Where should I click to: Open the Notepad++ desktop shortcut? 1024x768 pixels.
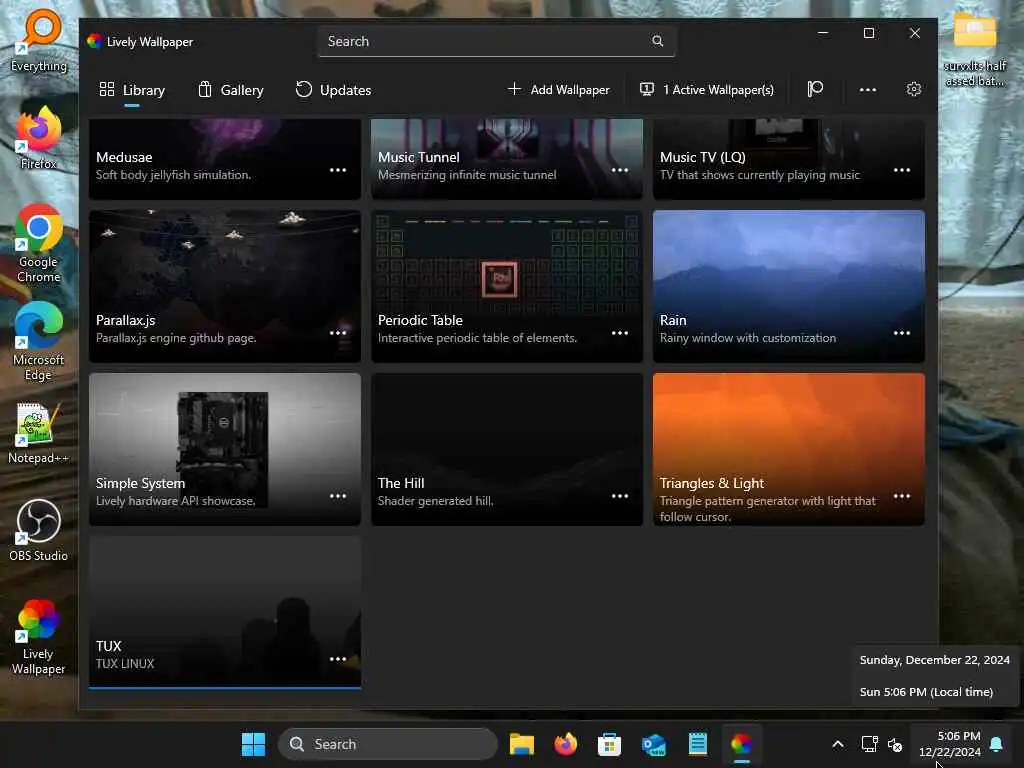tap(39, 432)
